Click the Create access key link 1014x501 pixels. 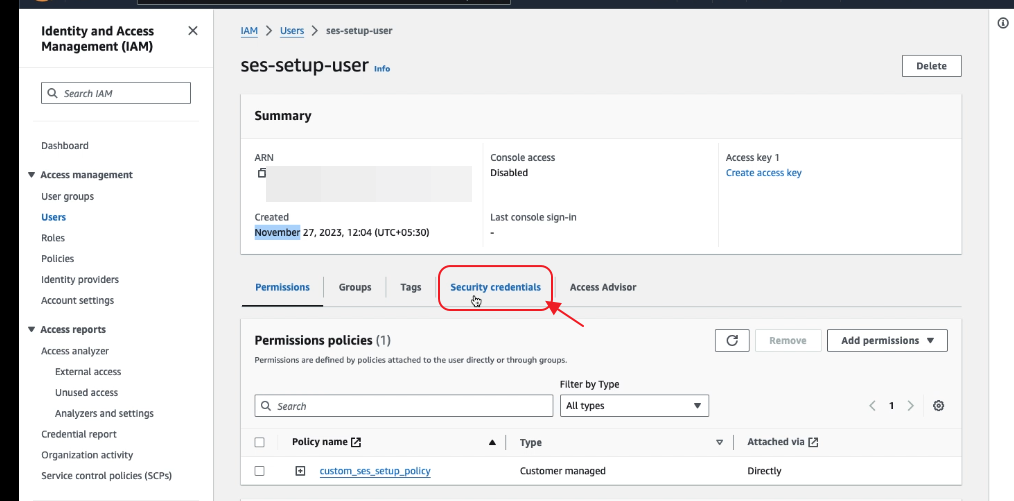coord(763,173)
